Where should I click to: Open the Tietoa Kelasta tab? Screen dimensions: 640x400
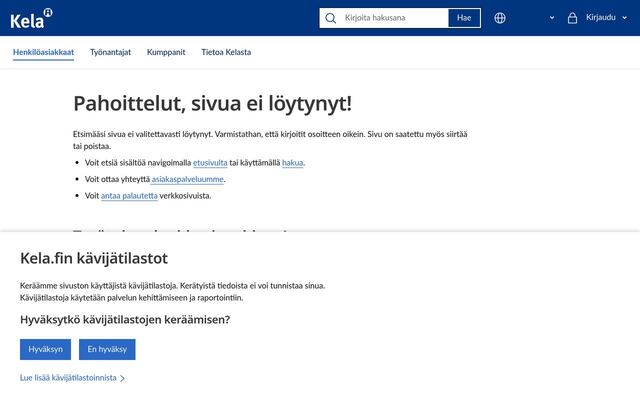point(226,52)
